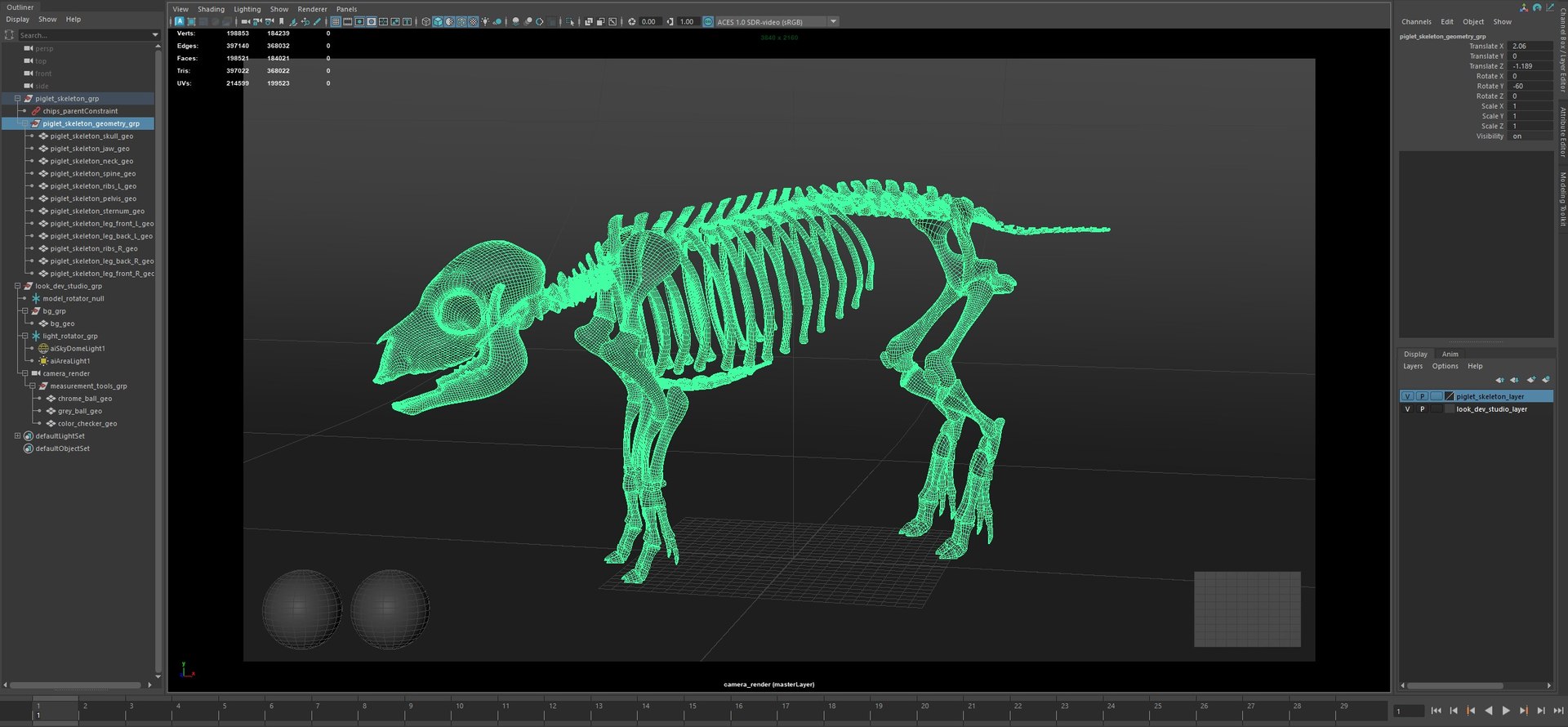Expand the defaultLightSet node
Screen dimensions: 1568x727
(x=17, y=436)
